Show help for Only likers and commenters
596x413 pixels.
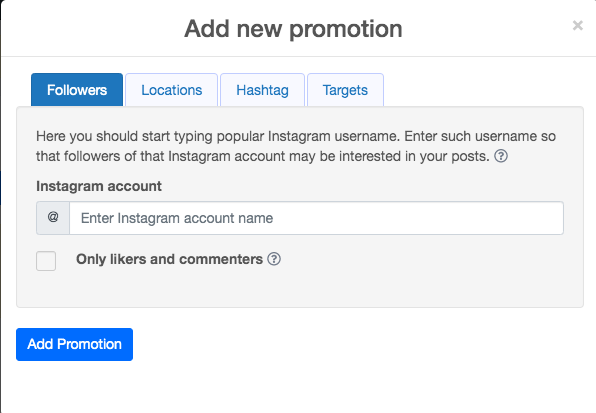click(x=274, y=259)
